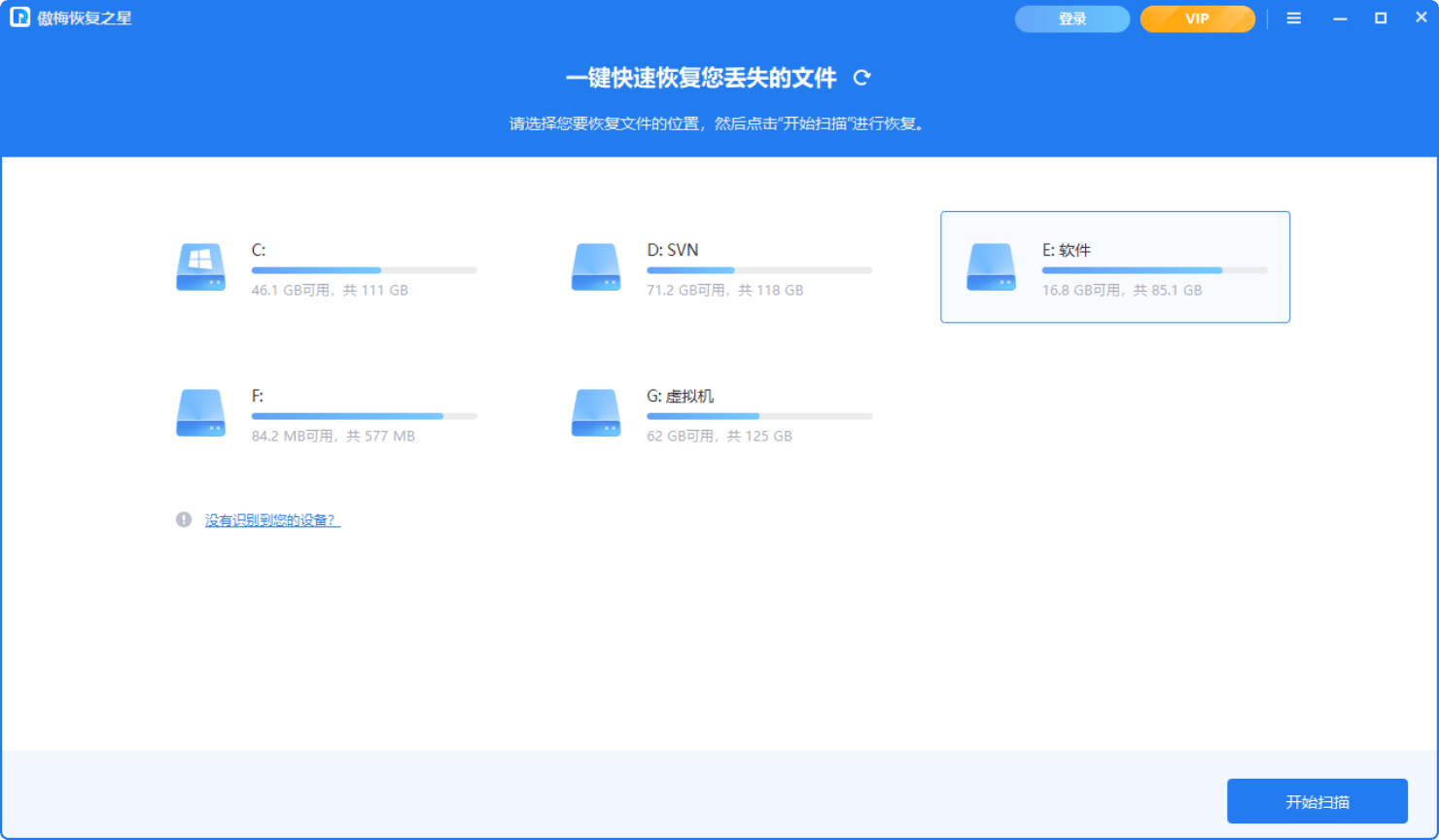The width and height of the screenshot is (1439, 840).
Task: Select the G: 虚拟机 drive icon
Action: tap(596, 413)
